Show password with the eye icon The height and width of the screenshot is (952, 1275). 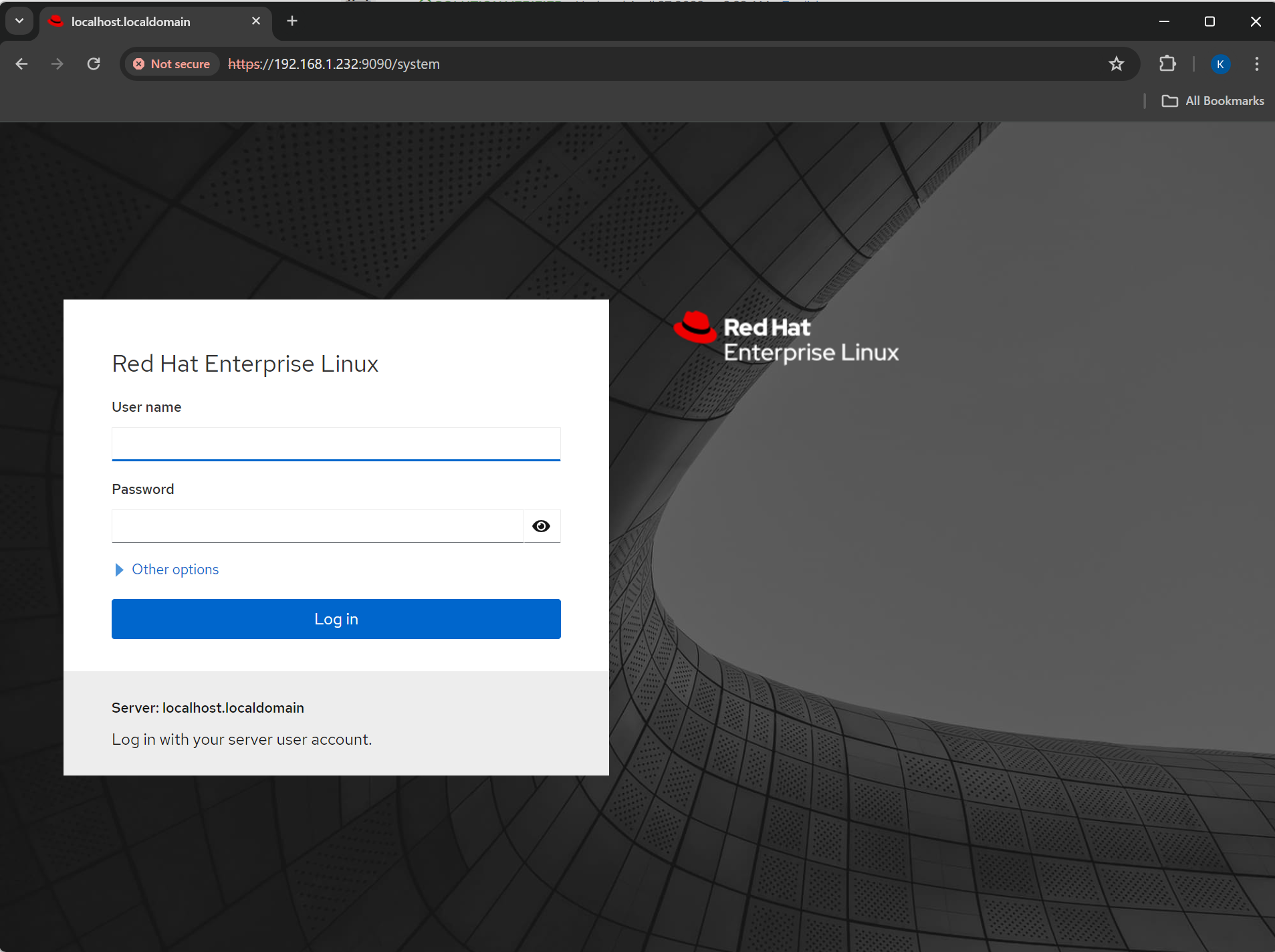tap(542, 526)
